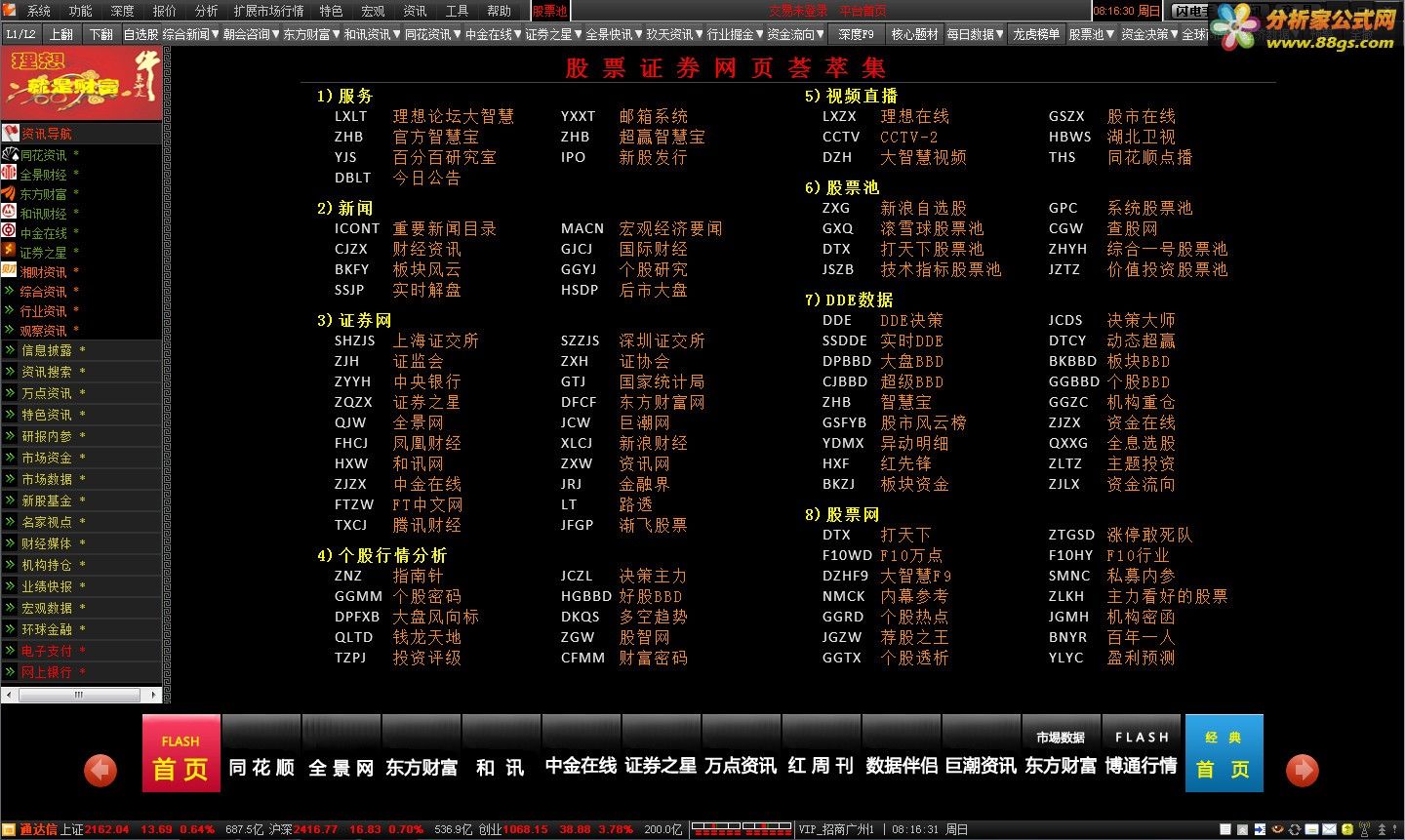Click the eye icon in status bar
Screen dimensions: 1405x840
pos(1277,829)
